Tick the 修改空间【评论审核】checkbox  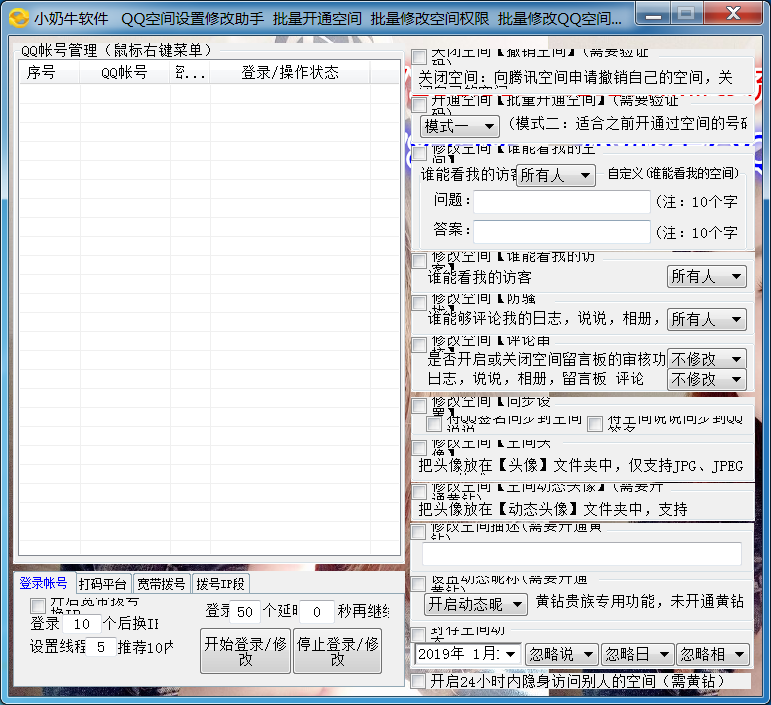(419, 345)
